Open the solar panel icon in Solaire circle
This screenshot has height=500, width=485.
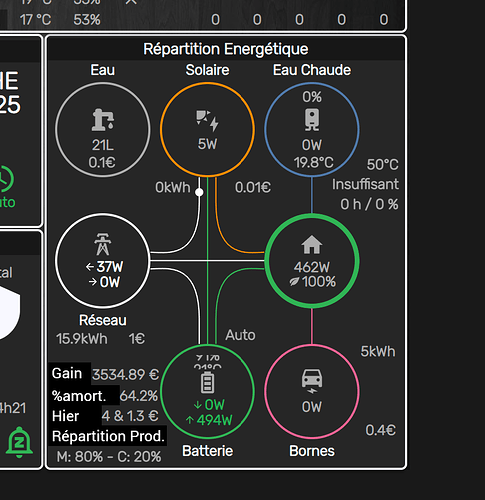coord(207,120)
